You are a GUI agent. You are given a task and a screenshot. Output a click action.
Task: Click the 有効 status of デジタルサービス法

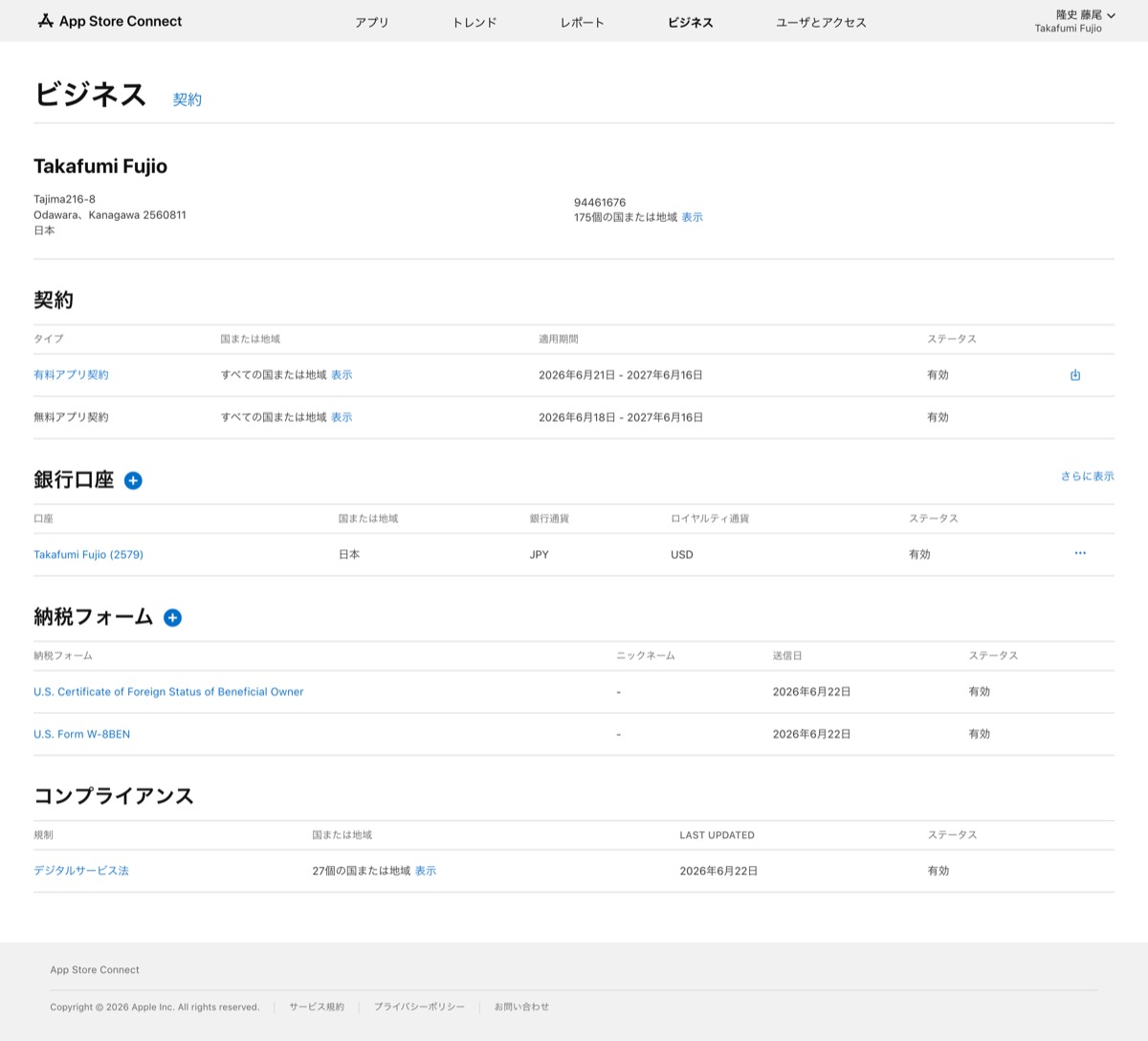point(938,871)
